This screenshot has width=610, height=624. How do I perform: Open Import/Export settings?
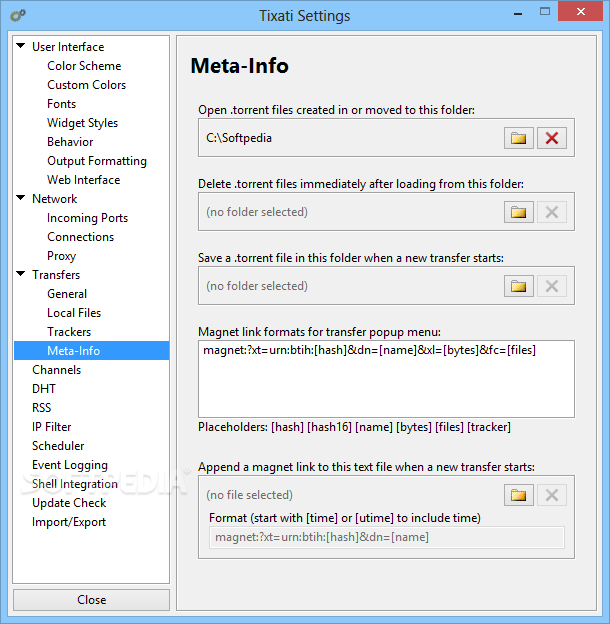69,522
